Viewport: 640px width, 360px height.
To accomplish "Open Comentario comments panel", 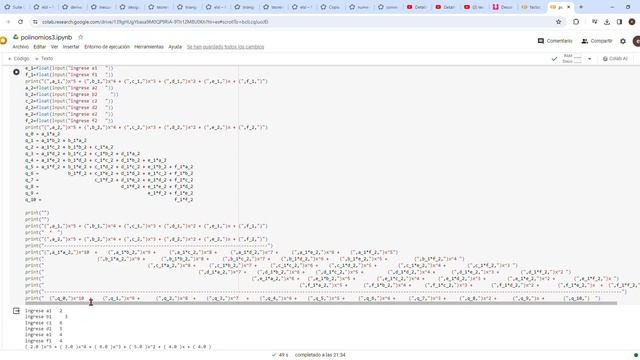I will coord(555,41).
